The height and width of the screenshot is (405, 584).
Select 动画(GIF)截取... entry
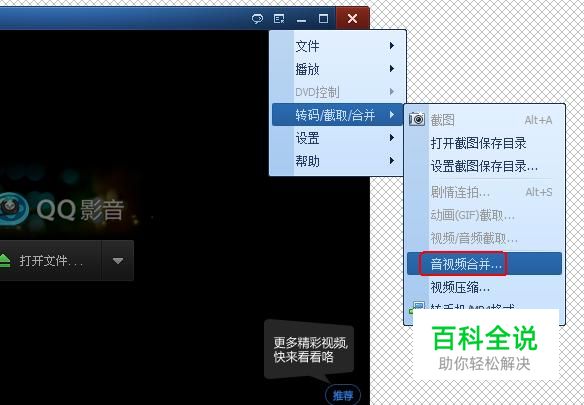coord(484,215)
